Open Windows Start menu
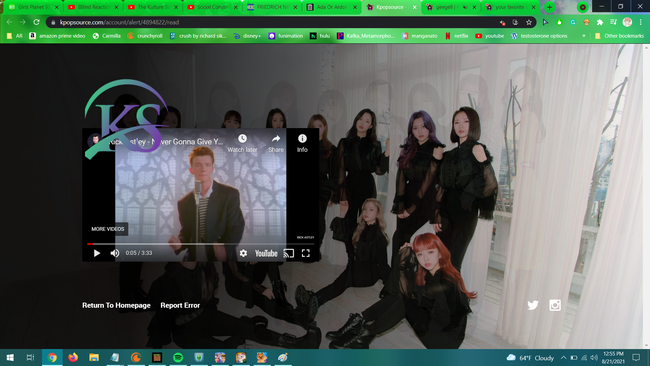The image size is (650, 366). pyautogui.click(x=10, y=357)
